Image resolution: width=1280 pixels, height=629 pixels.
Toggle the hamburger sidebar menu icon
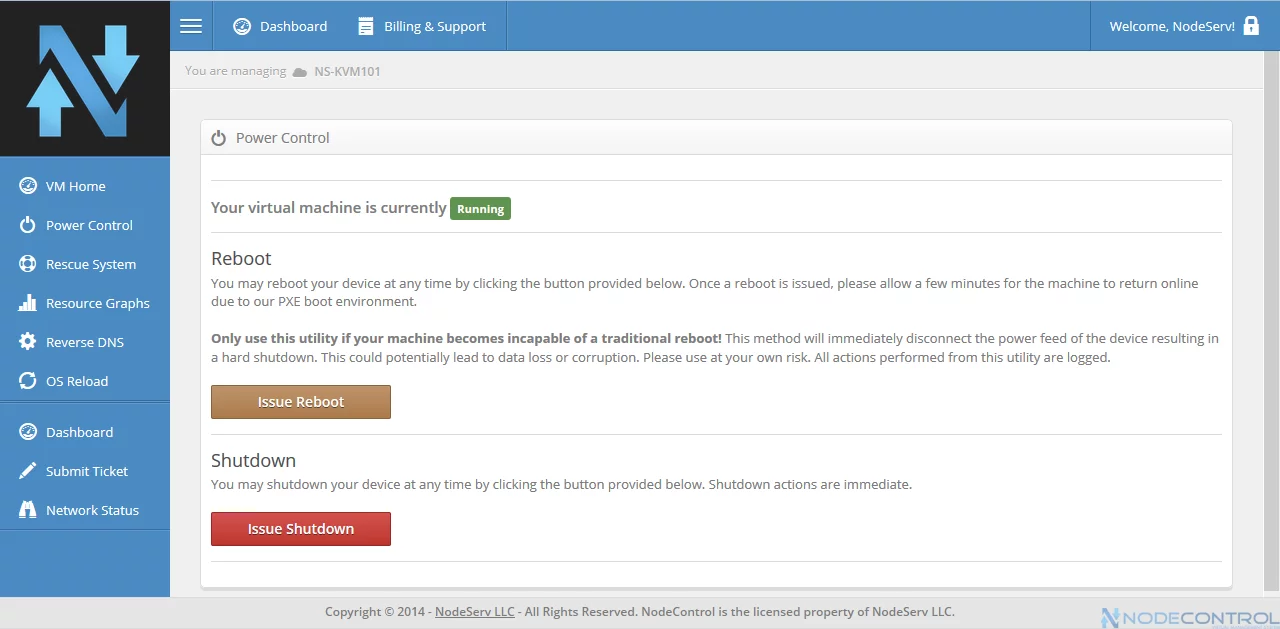coord(191,26)
